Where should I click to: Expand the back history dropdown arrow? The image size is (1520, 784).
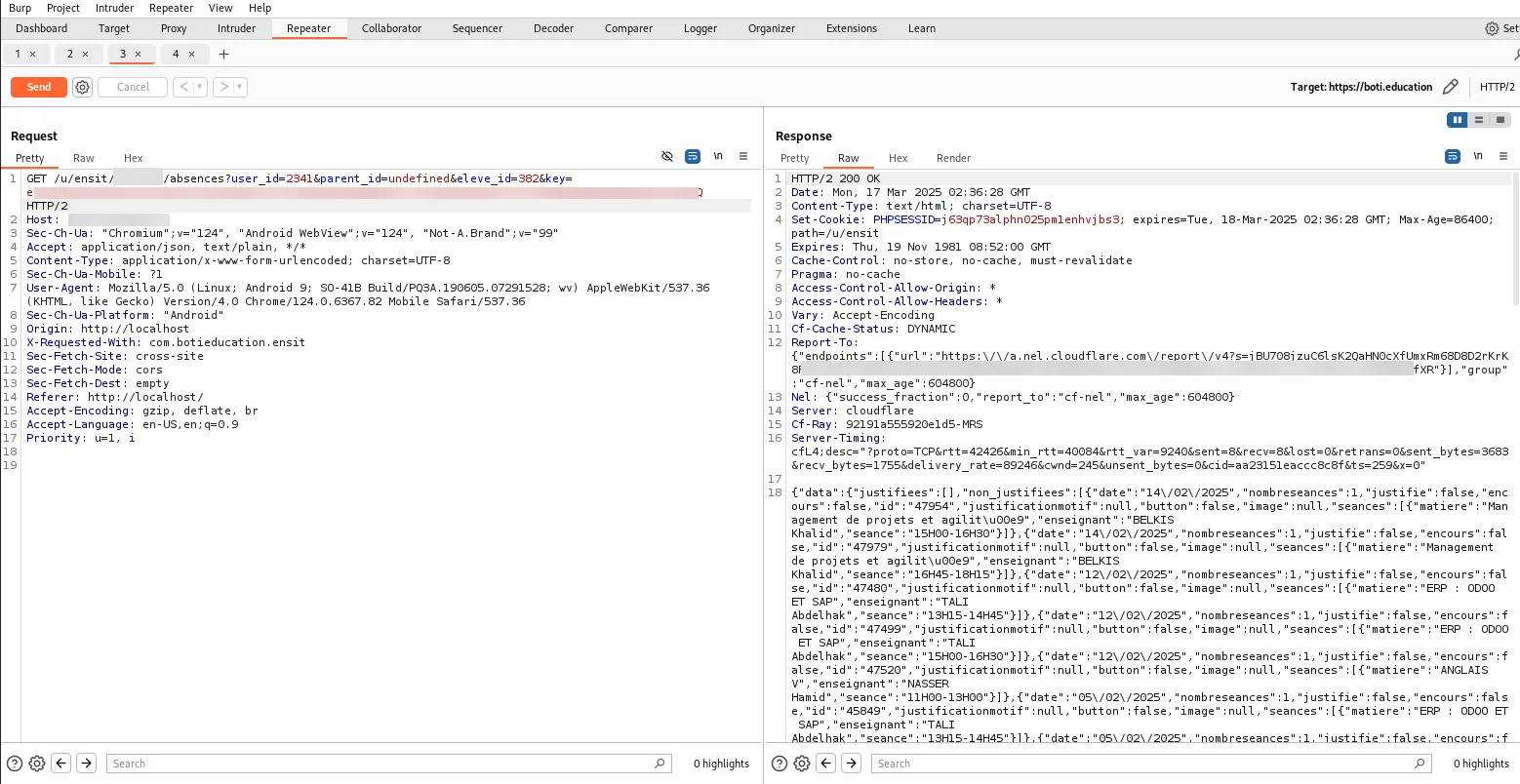tap(200, 87)
